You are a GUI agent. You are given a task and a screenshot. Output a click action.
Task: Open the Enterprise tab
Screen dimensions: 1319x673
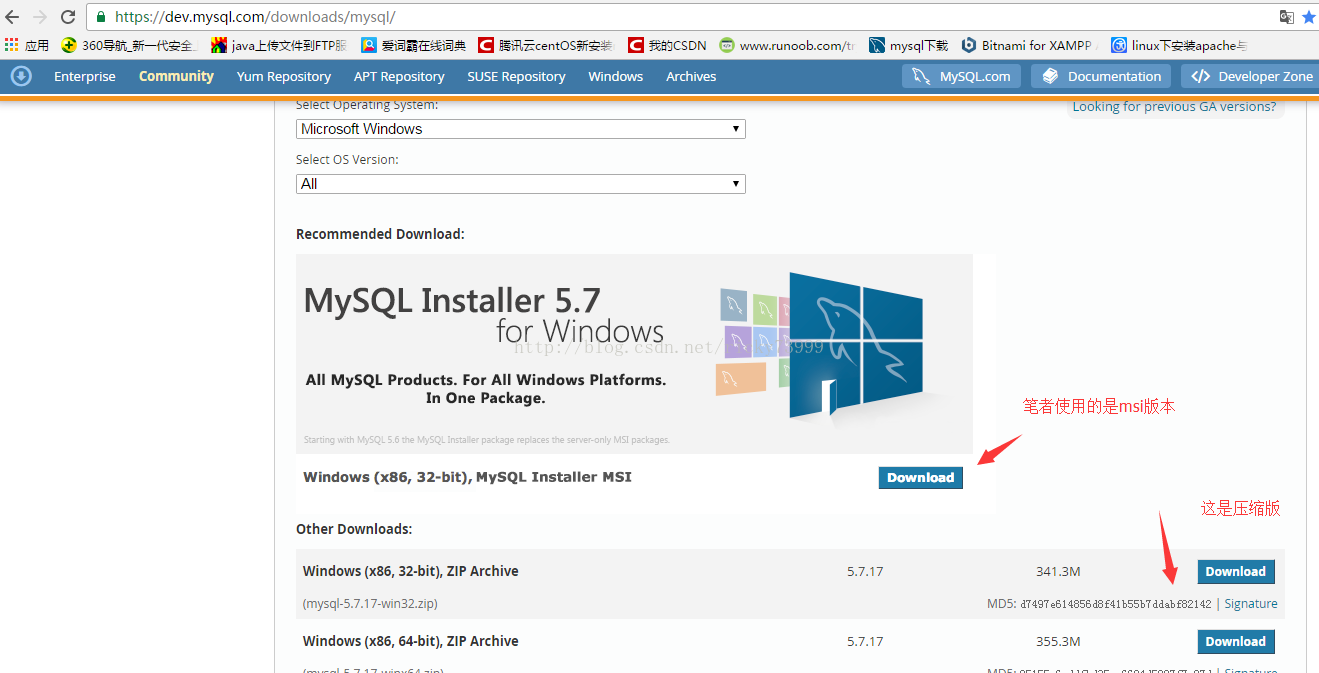tap(85, 76)
